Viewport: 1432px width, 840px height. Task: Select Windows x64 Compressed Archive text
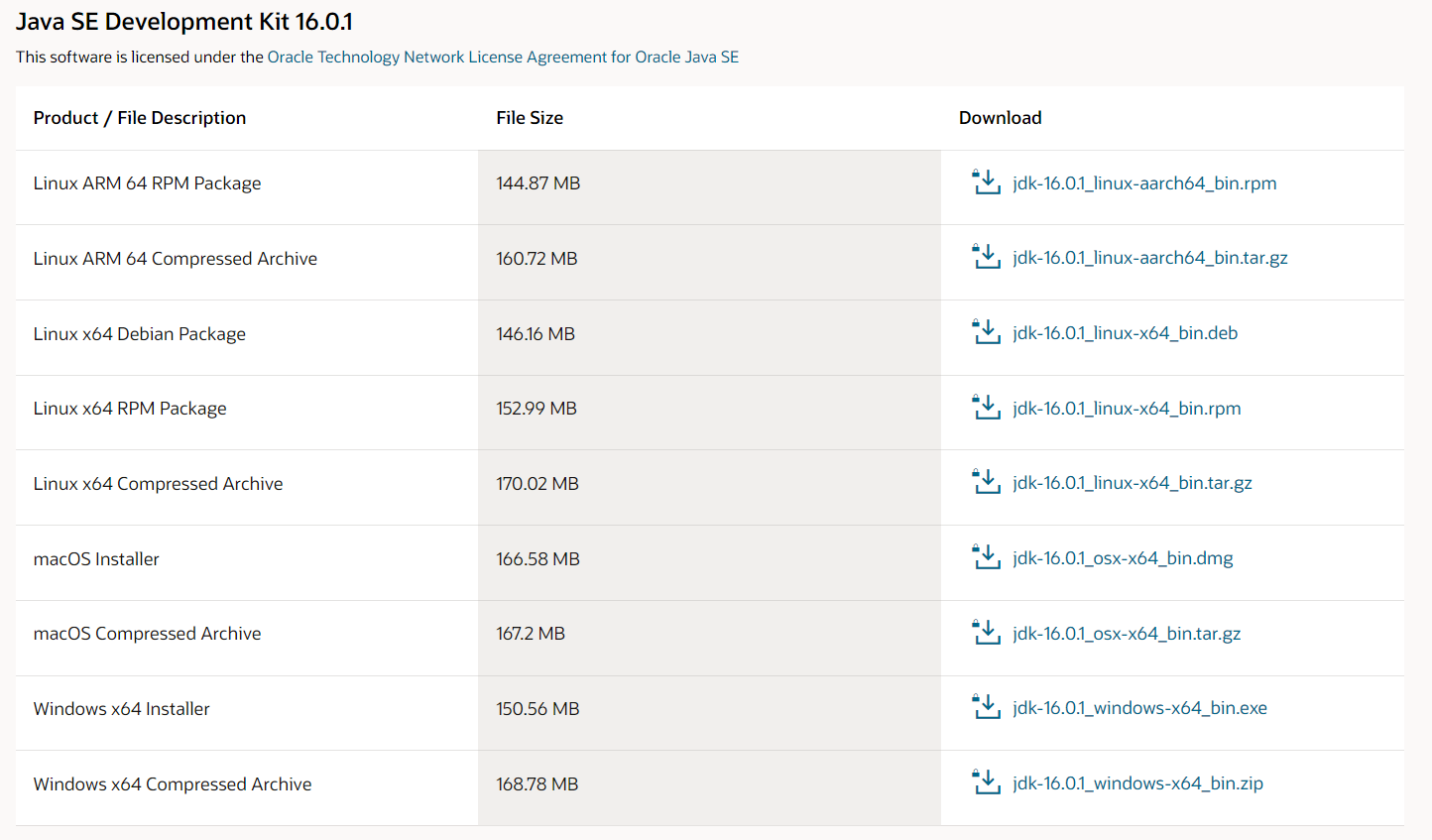[173, 784]
